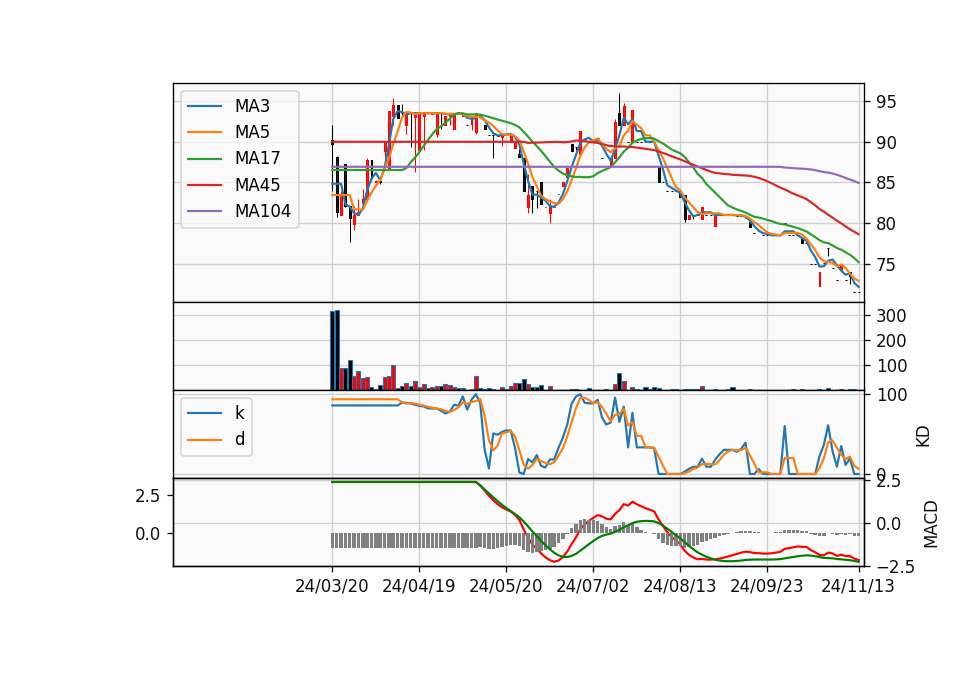The image size is (960, 690).
Task: Click the tallest volume bar at chart start
Action: (x=337, y=350)
